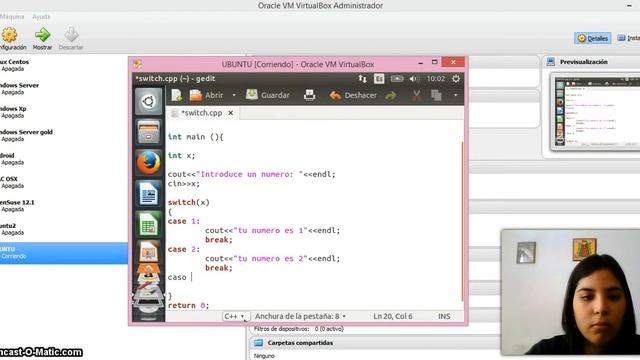Click the Carpetas compartidas section header
Image resolution: width=640 pixels, height=360 pixels.
[x=300, y=343]
